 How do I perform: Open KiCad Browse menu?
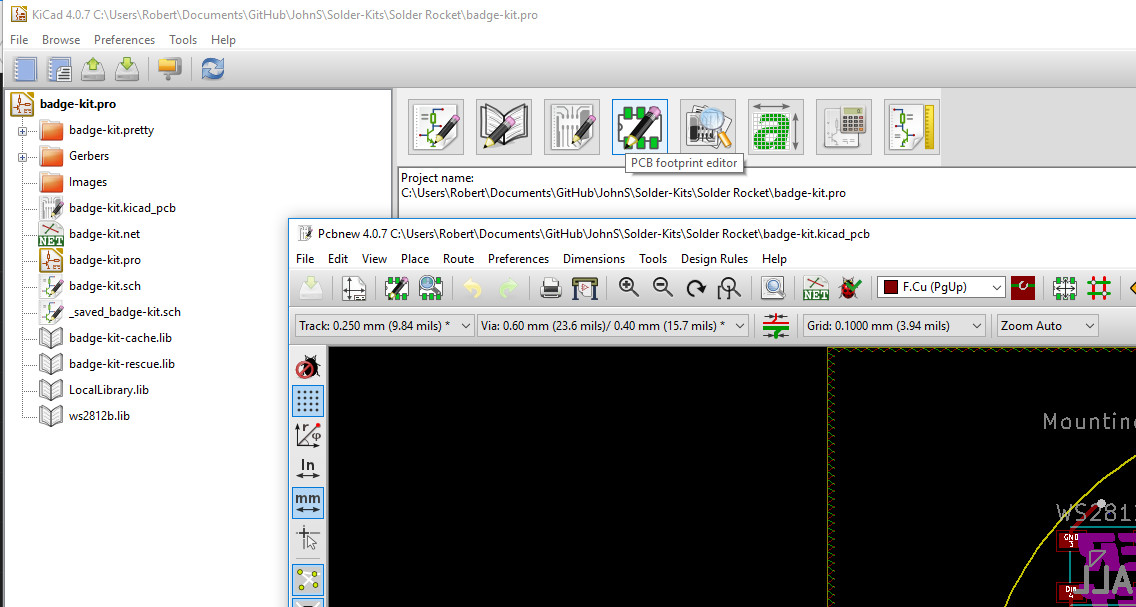click(61, 40)
